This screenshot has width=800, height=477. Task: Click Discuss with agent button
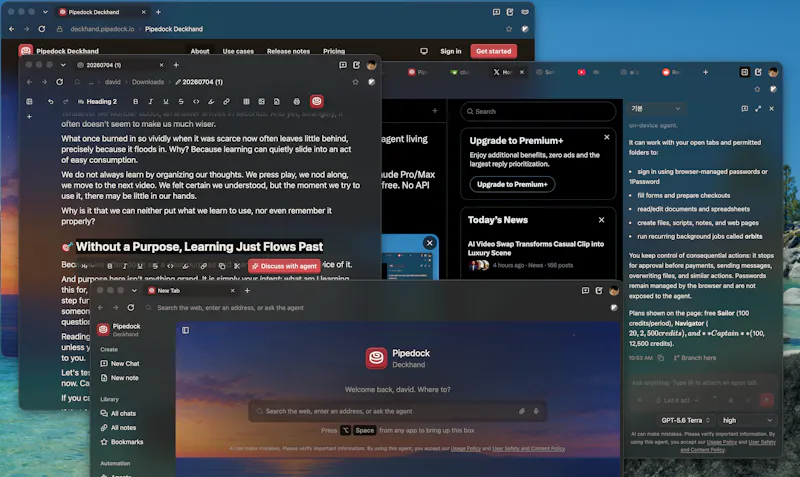click(x=285, y=266)
